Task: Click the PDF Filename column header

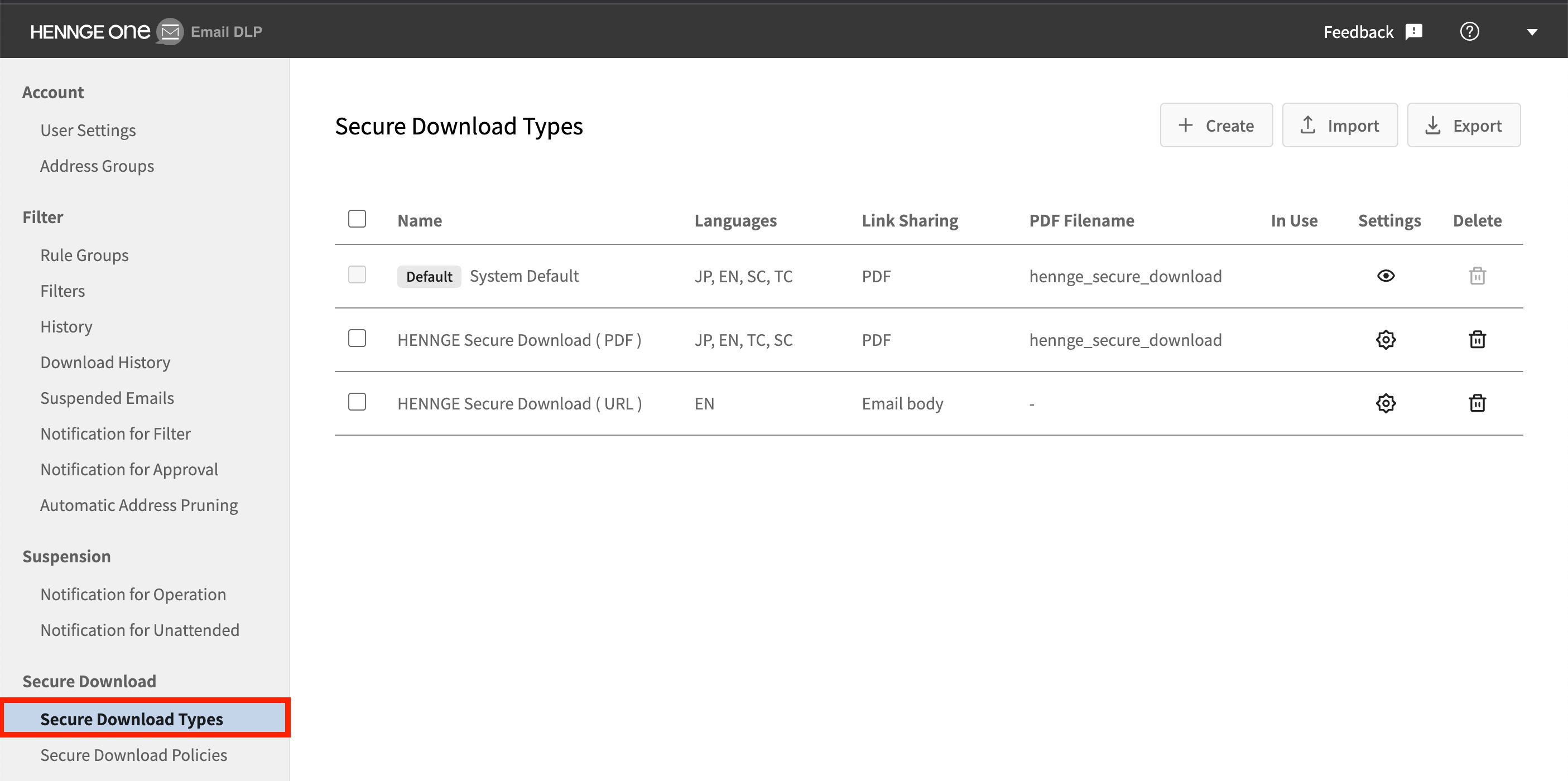Action: coord(1081,220)
